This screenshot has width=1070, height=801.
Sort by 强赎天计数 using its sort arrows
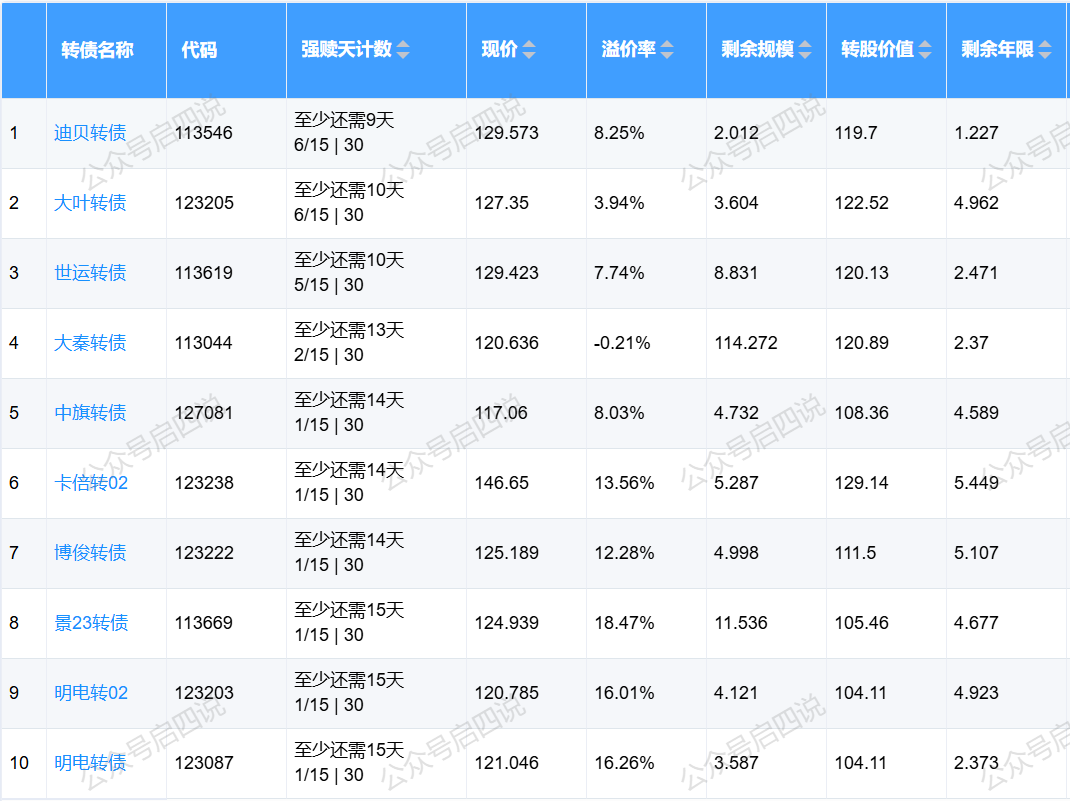tap(403, 50)
